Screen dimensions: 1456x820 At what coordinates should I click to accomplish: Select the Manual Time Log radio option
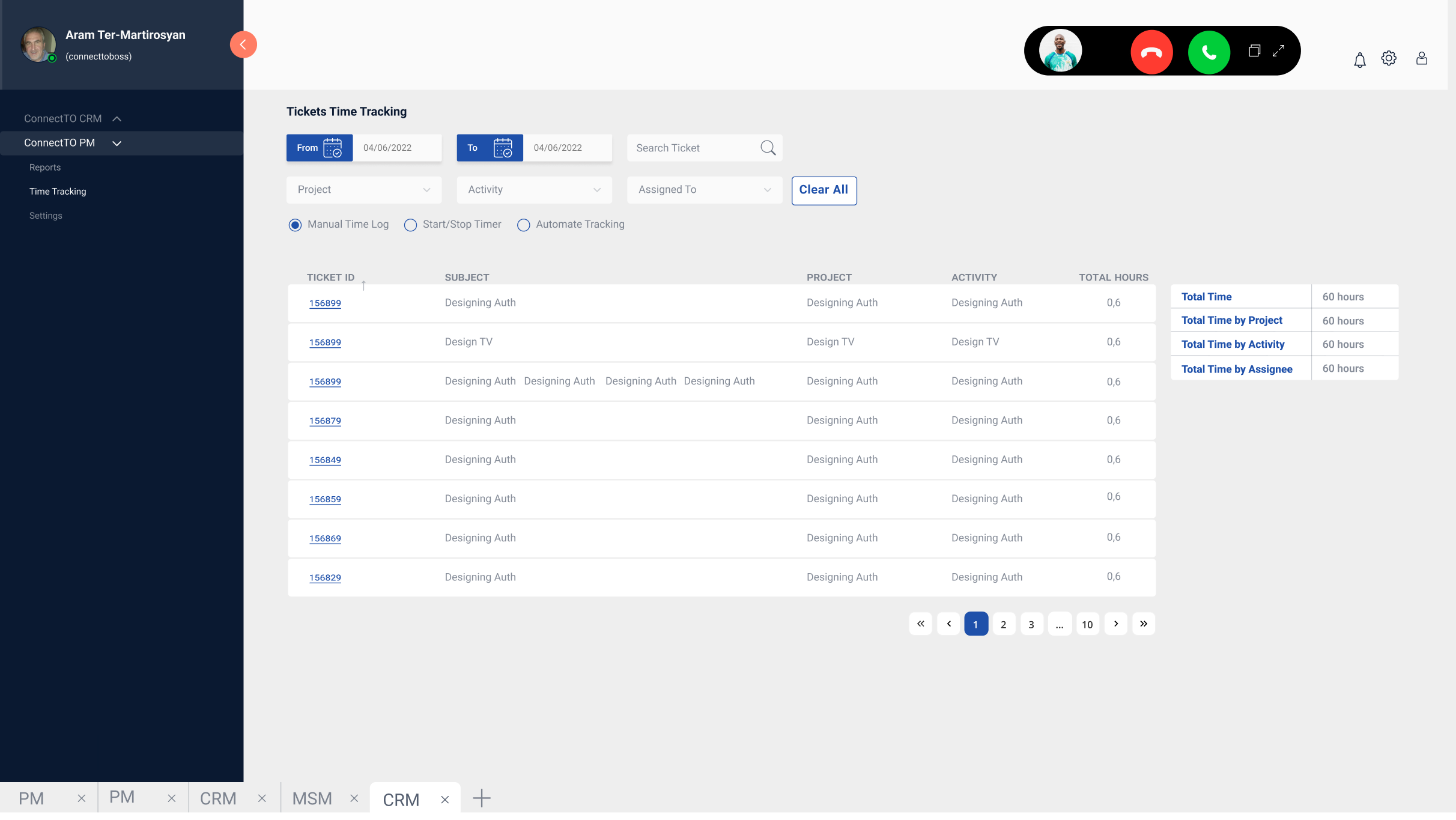click(x=295, y=225)
